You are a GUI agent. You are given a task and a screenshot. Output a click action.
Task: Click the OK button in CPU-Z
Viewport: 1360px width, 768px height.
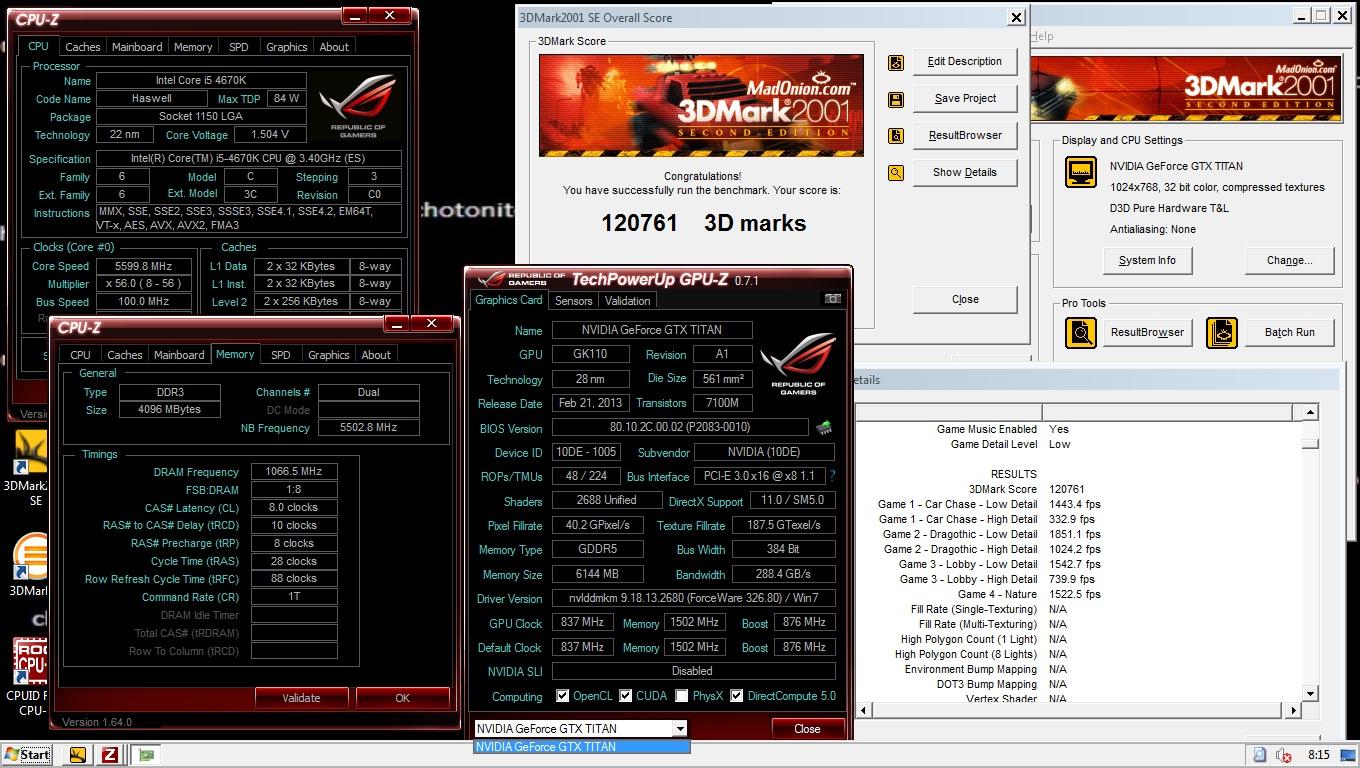[x=402, y=698]
